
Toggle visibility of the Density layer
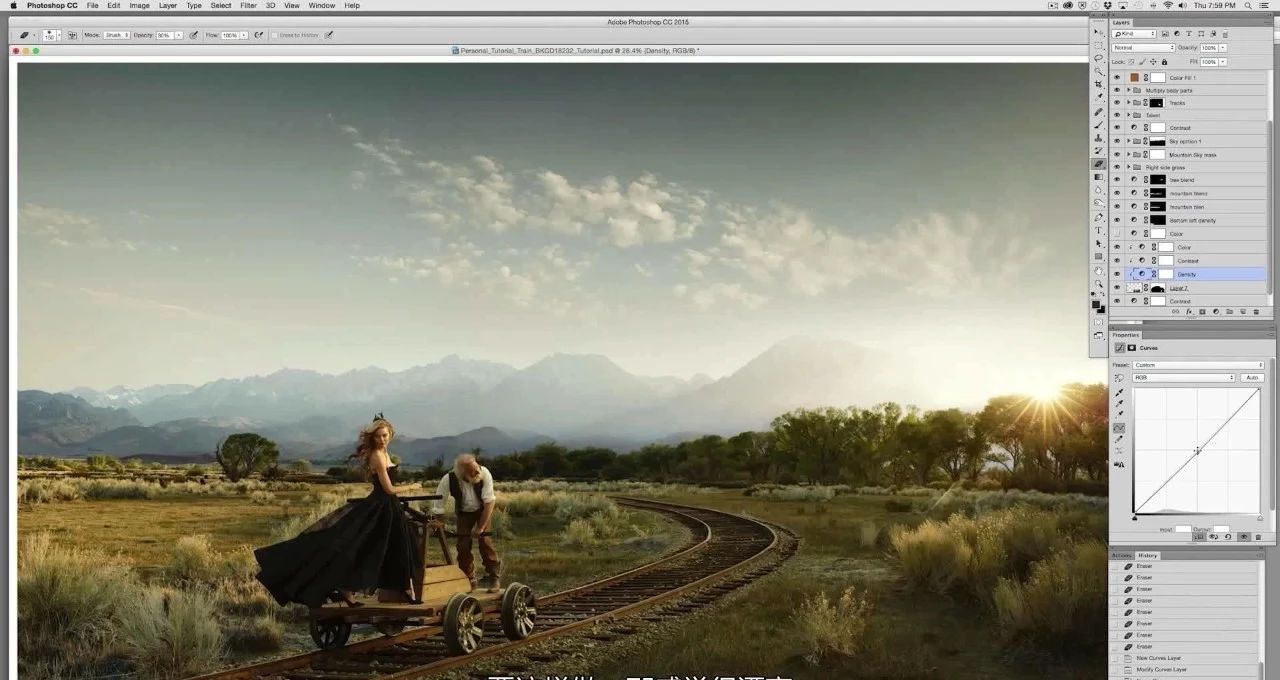pos(1117,274)
